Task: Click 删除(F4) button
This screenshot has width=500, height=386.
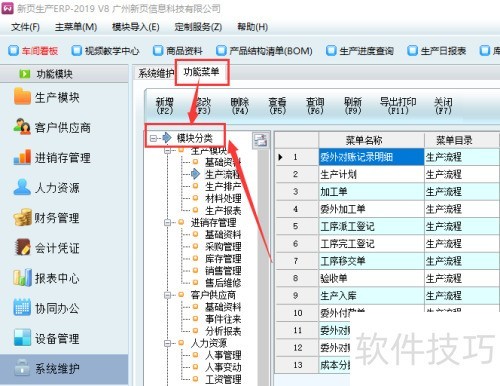Action: [x=240, y=106]
